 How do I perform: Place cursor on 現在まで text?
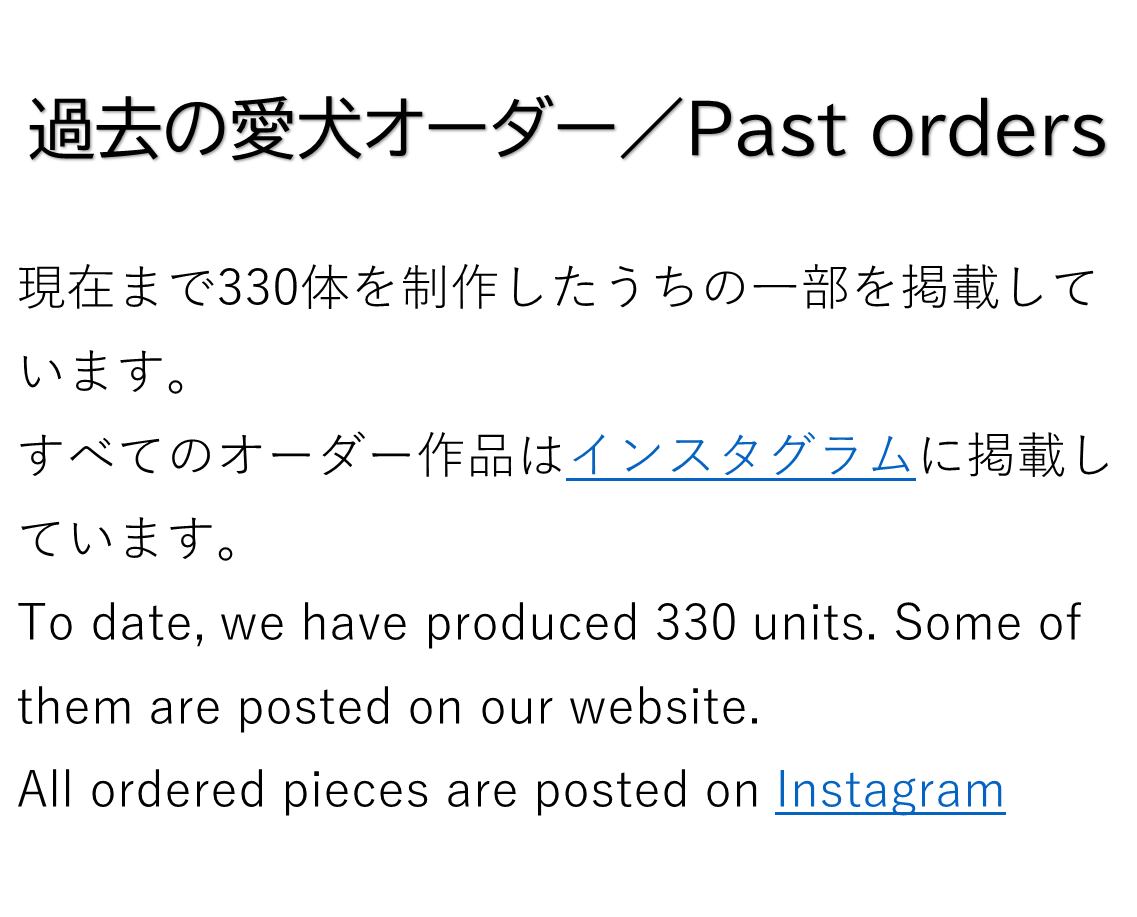[x=117, y=288]
